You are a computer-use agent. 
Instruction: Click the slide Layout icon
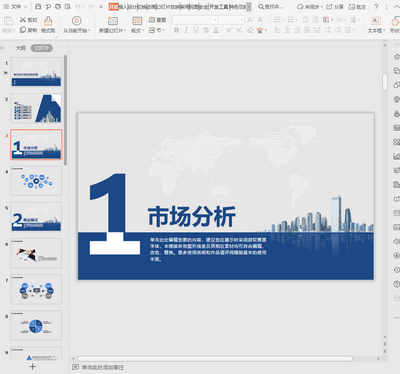point(137,21)
